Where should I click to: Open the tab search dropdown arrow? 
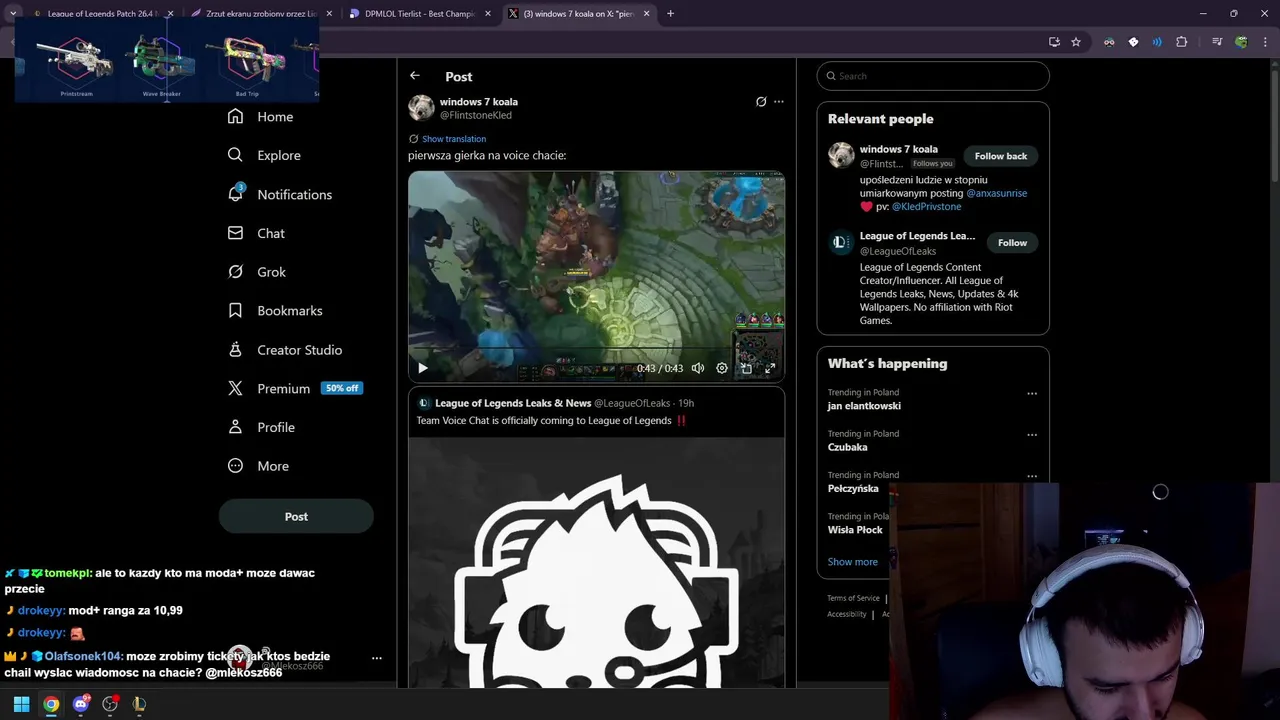tap(13, 14)
